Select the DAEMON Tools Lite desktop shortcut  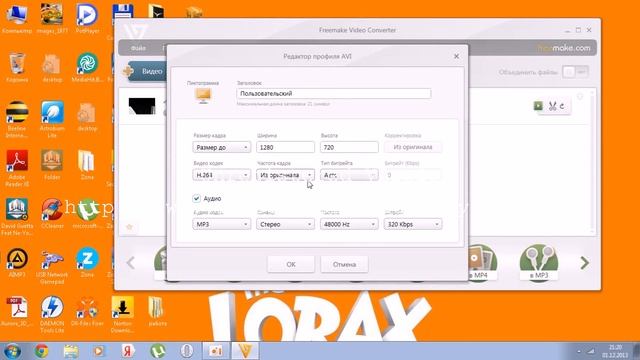52,314
